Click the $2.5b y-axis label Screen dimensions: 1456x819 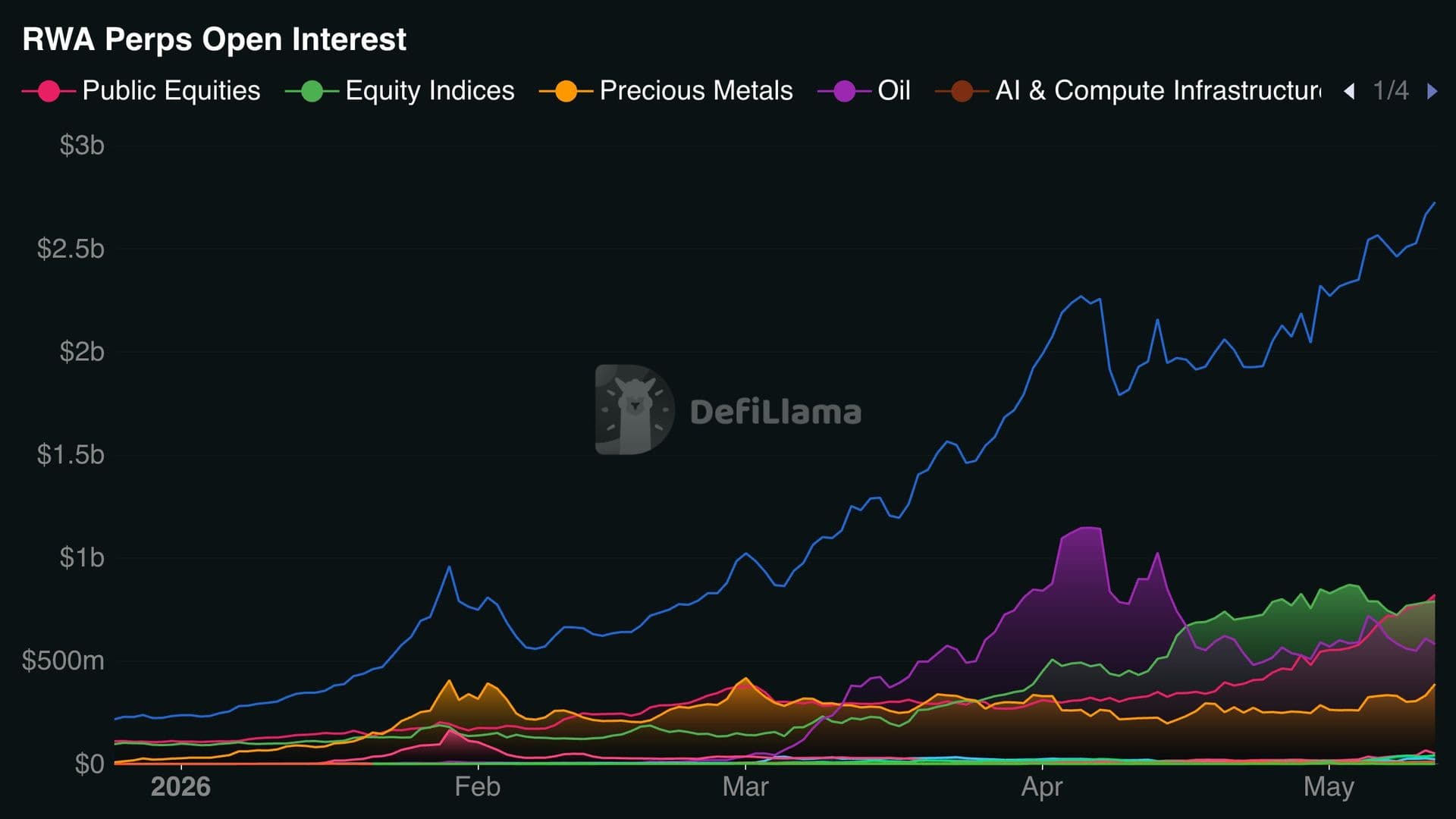click(x=71, y=249)
